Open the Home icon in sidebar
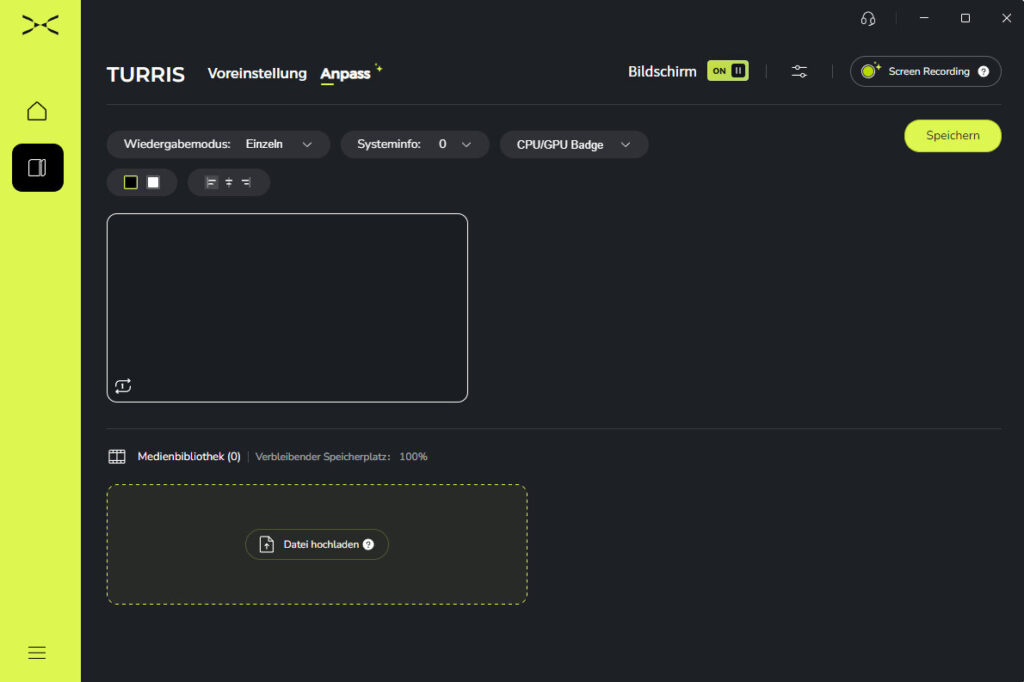This screenshot has height=682, width=1024. pyautogui.click(x=37, y=111)
